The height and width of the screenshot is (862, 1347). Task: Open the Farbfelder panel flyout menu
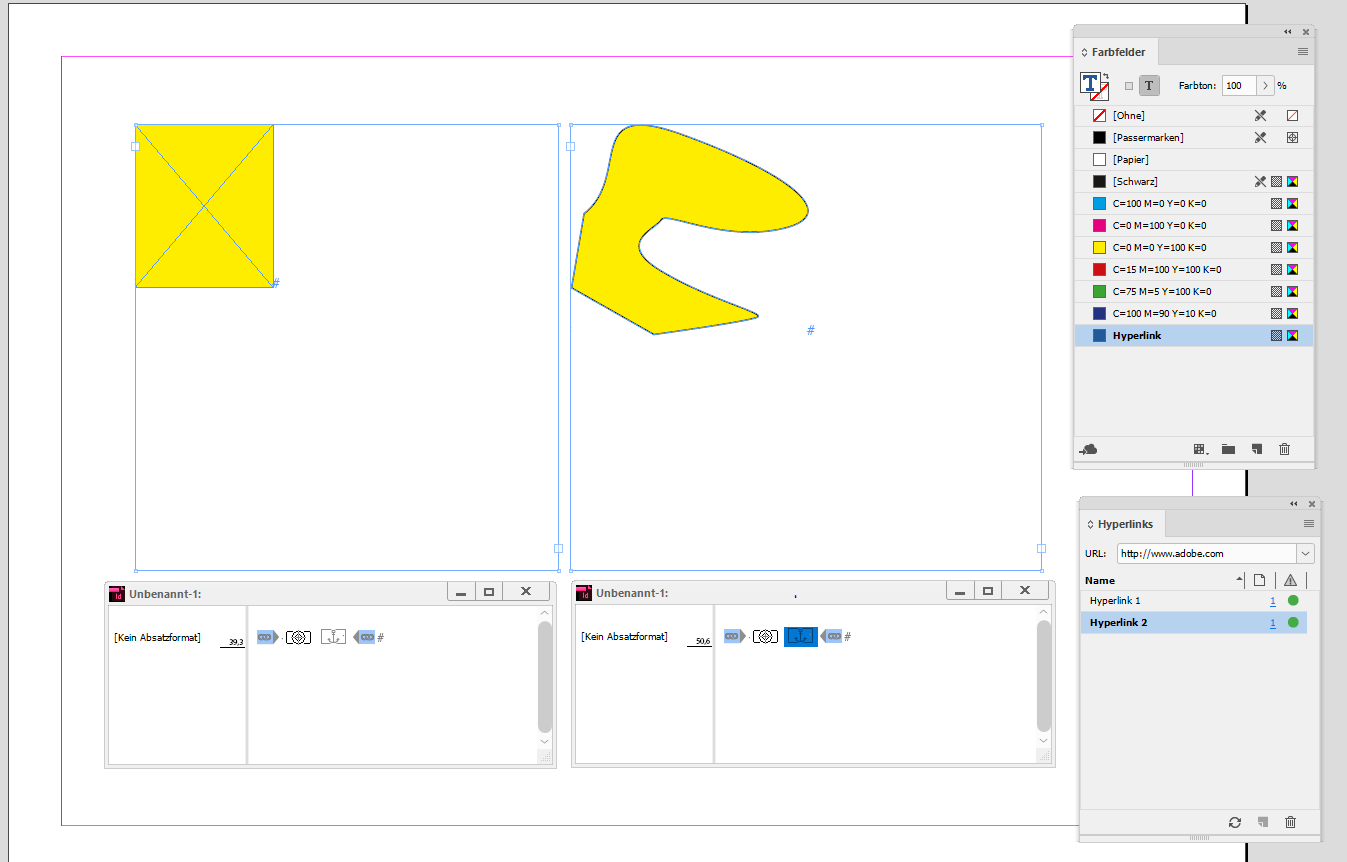(x=1303, y=51)
